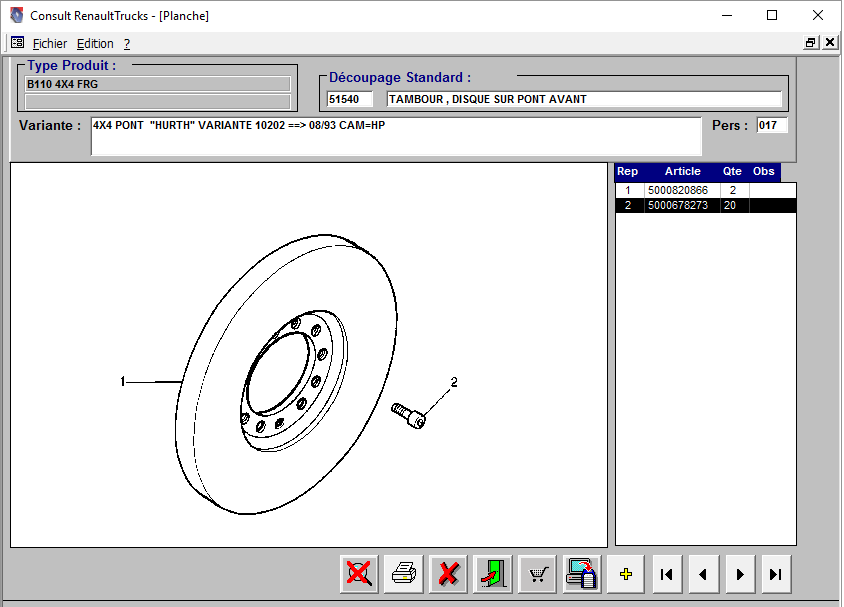Viewport: 844px width, 607px height.
Task: Go to the previous plate
Action: point(703,574)
